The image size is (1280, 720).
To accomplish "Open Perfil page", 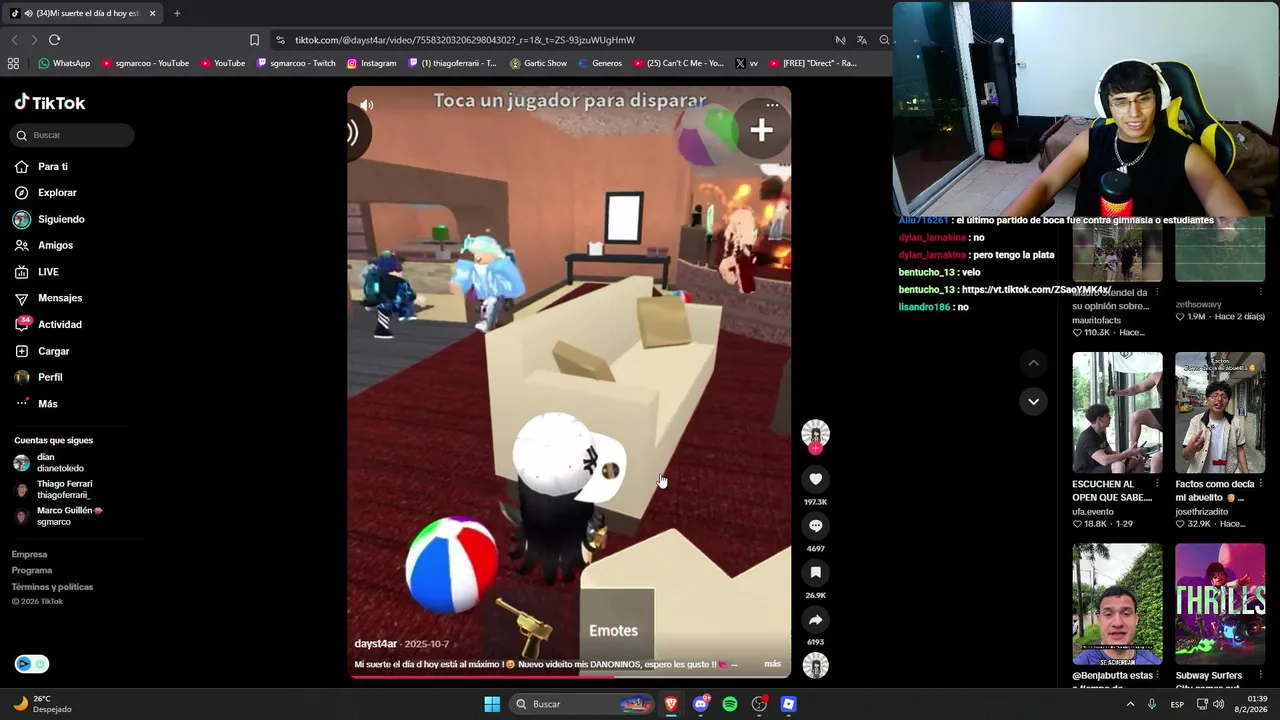I will 39,377.
